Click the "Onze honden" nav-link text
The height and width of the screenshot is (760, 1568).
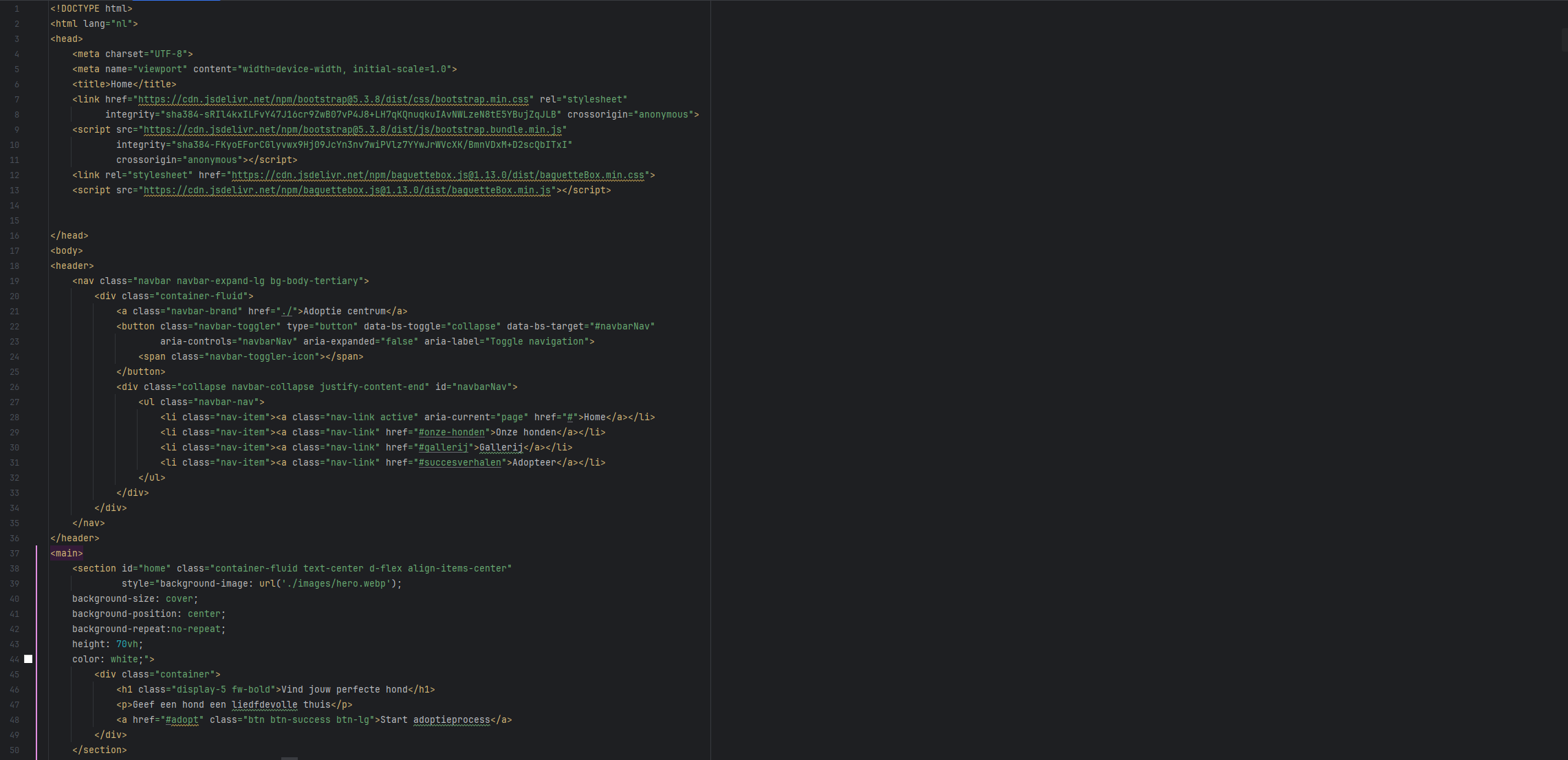(x=526, y=433)
